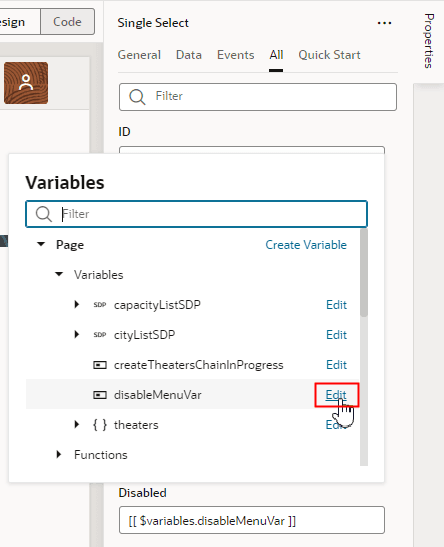Select the createTheatersChainInProgress row text
The image size is (444, 547).
[x=198, y=365]
